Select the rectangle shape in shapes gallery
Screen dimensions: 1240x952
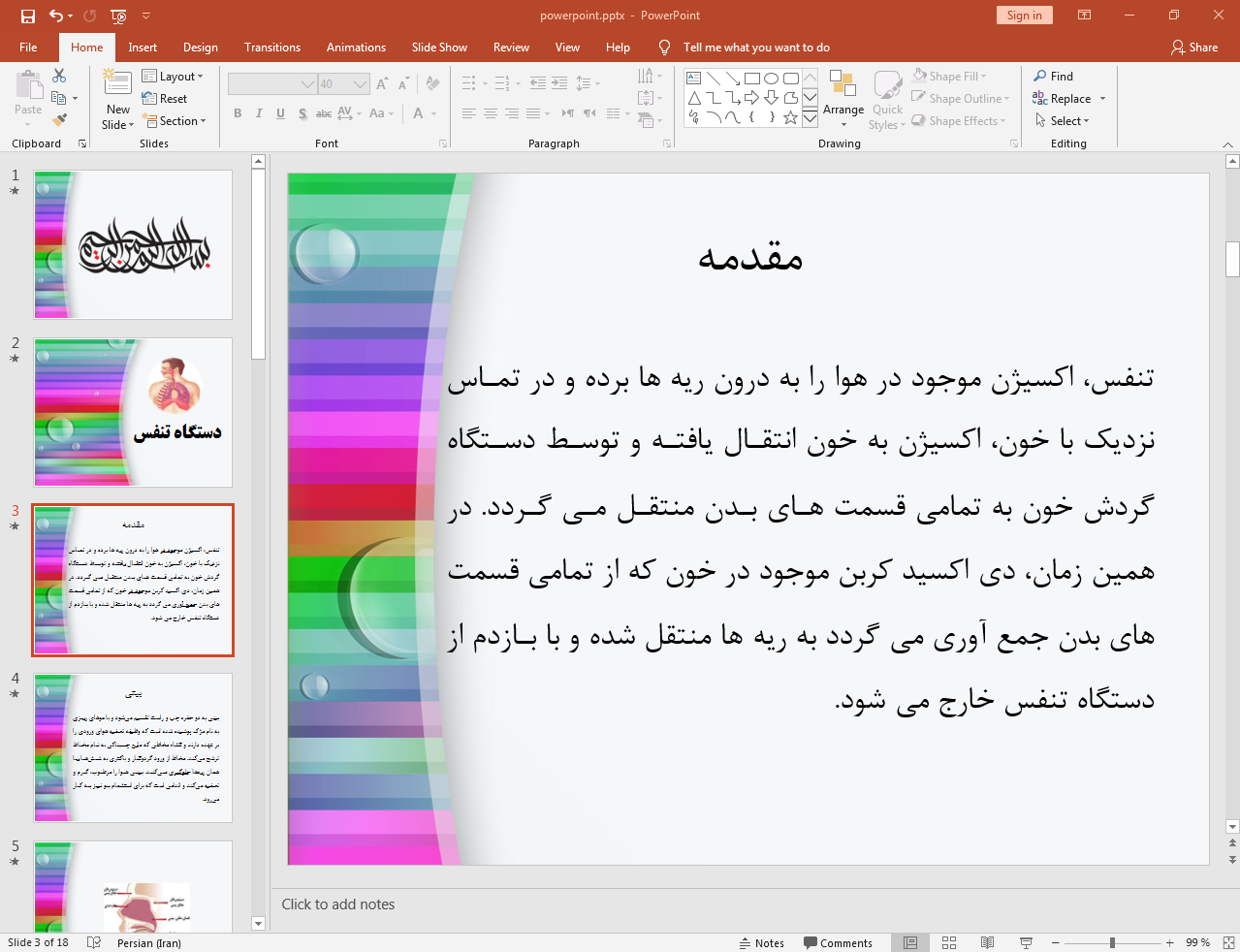coord(752,79)
